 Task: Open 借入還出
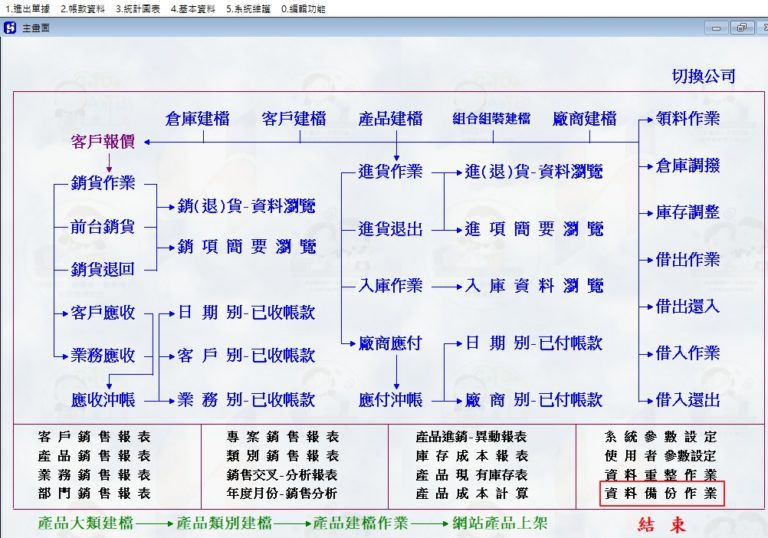coord(688,400)
